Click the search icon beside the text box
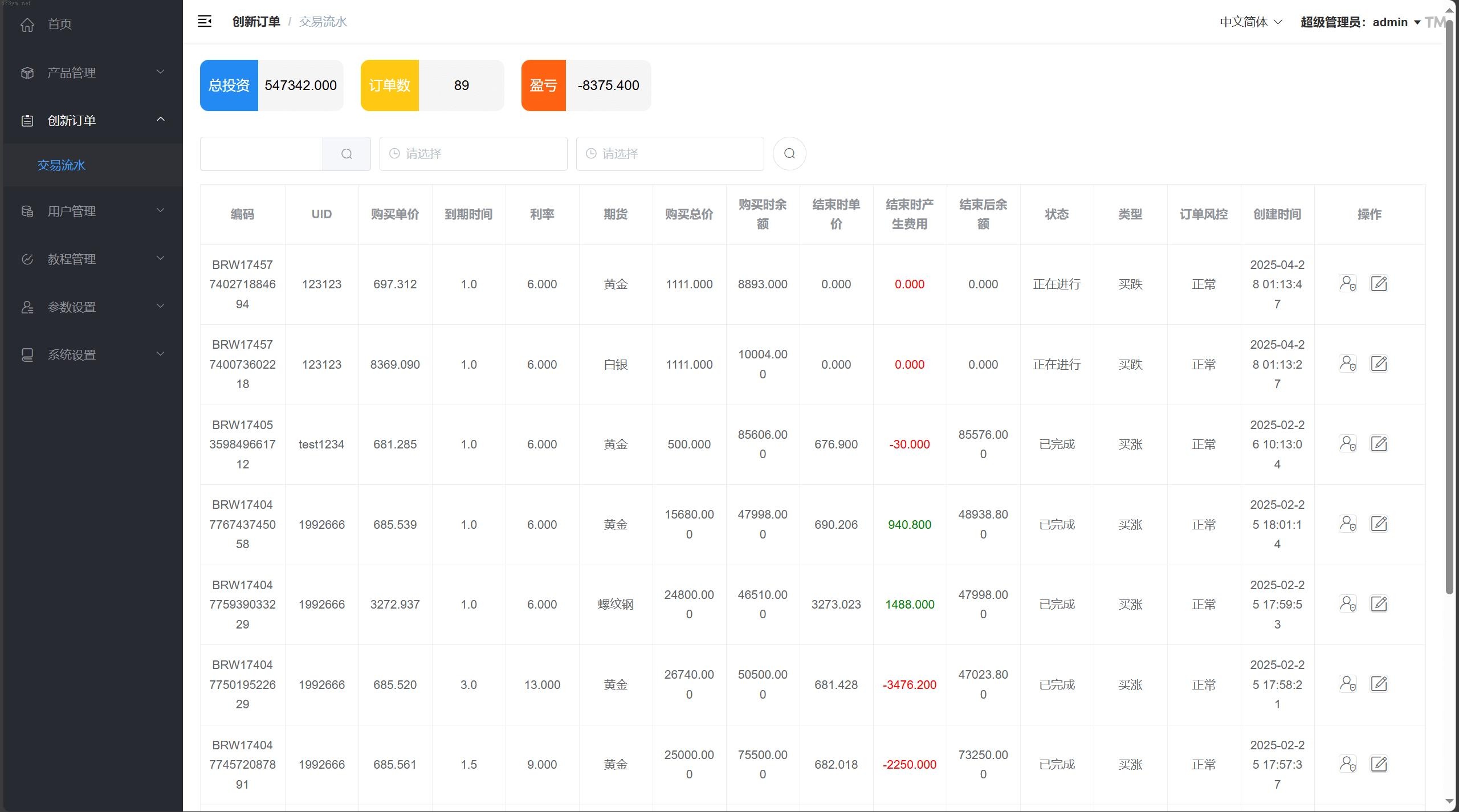Screen dimensions: 1459x812 point(347,154)
